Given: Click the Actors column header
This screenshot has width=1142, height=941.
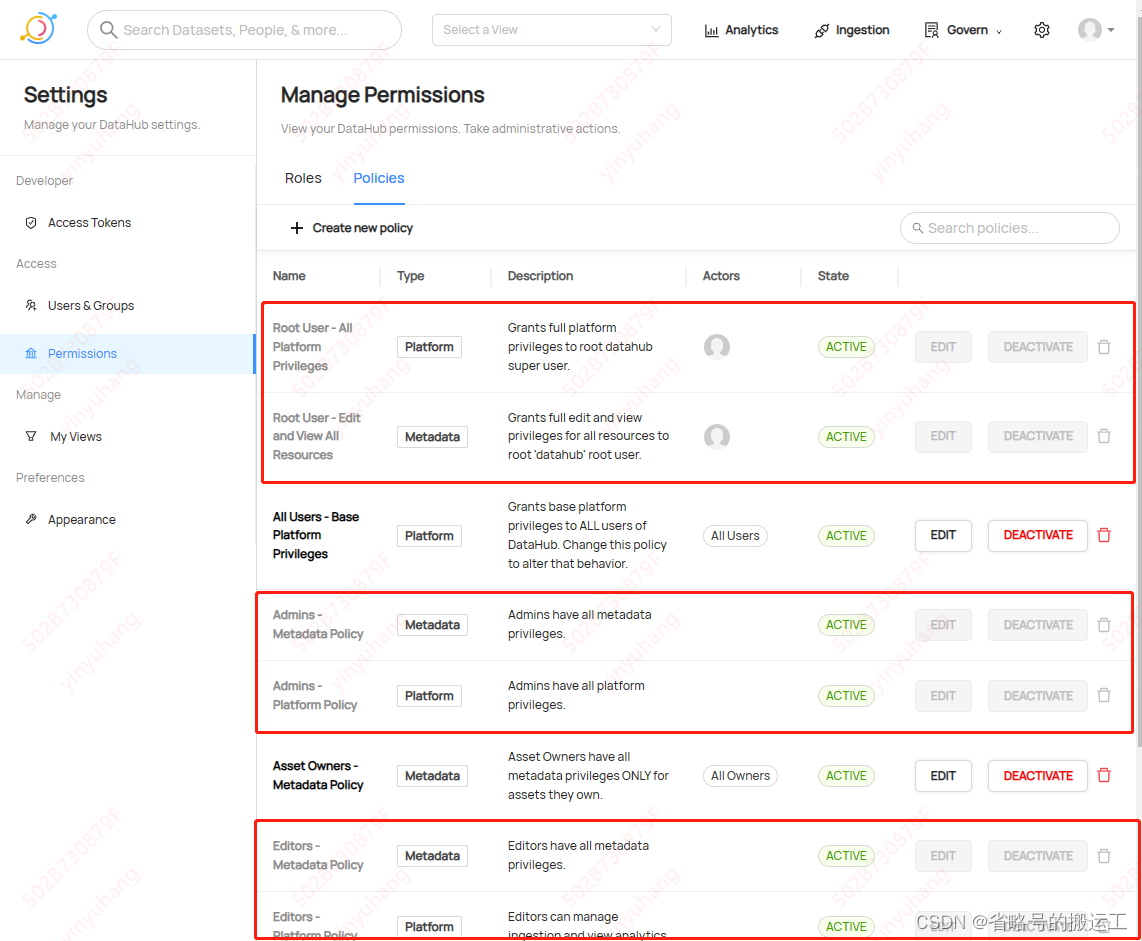Looking at the screenshot, I should [721, 276].
